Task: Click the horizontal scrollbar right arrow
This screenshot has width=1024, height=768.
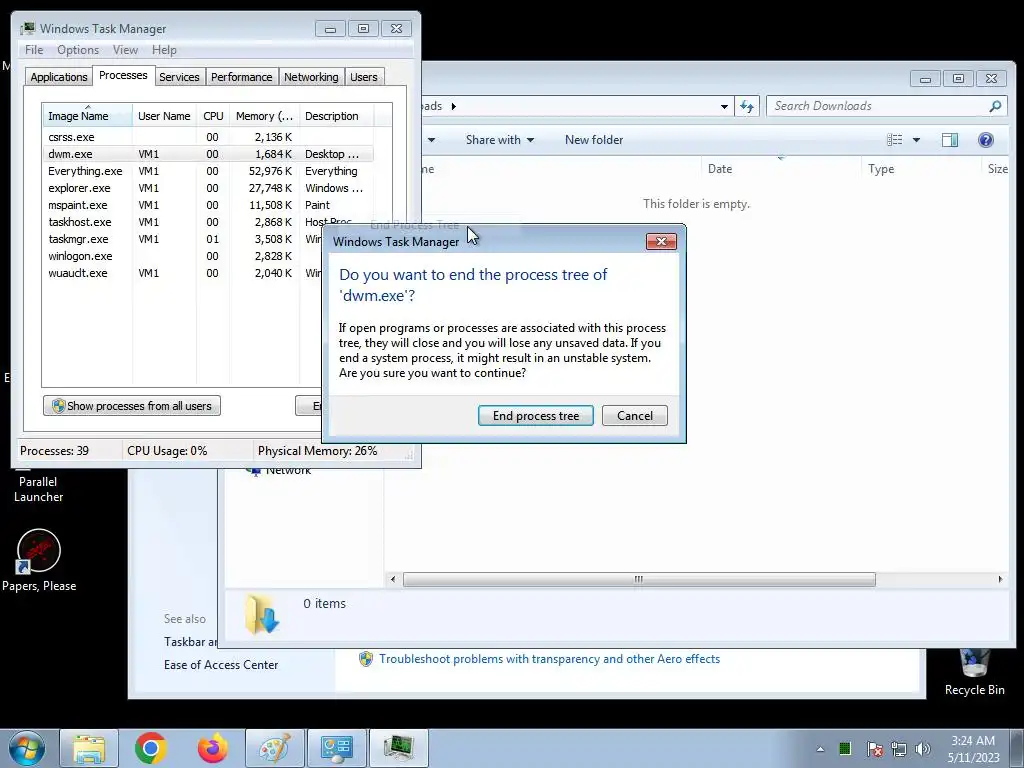Action: pos(1000,579)
